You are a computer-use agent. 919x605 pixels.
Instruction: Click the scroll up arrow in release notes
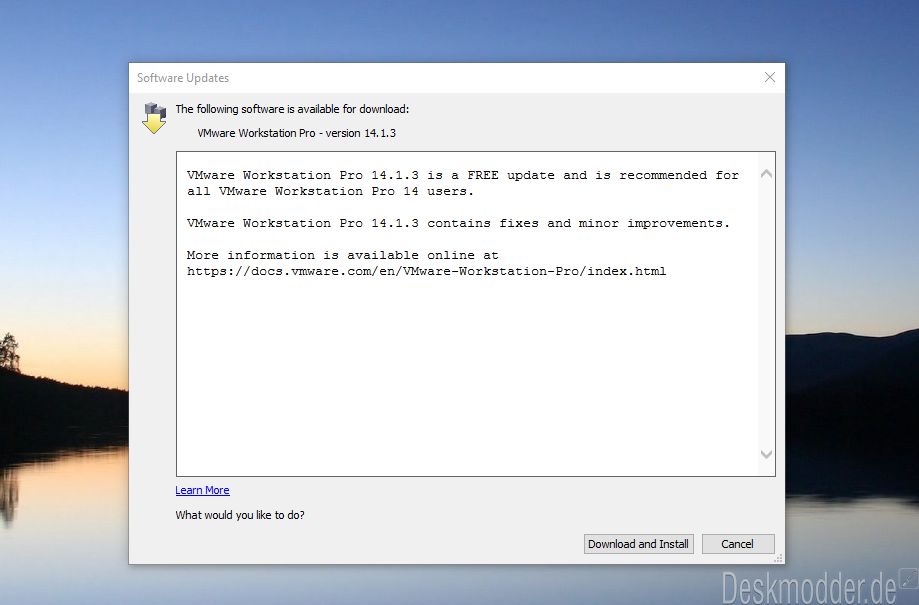(766, 174)
